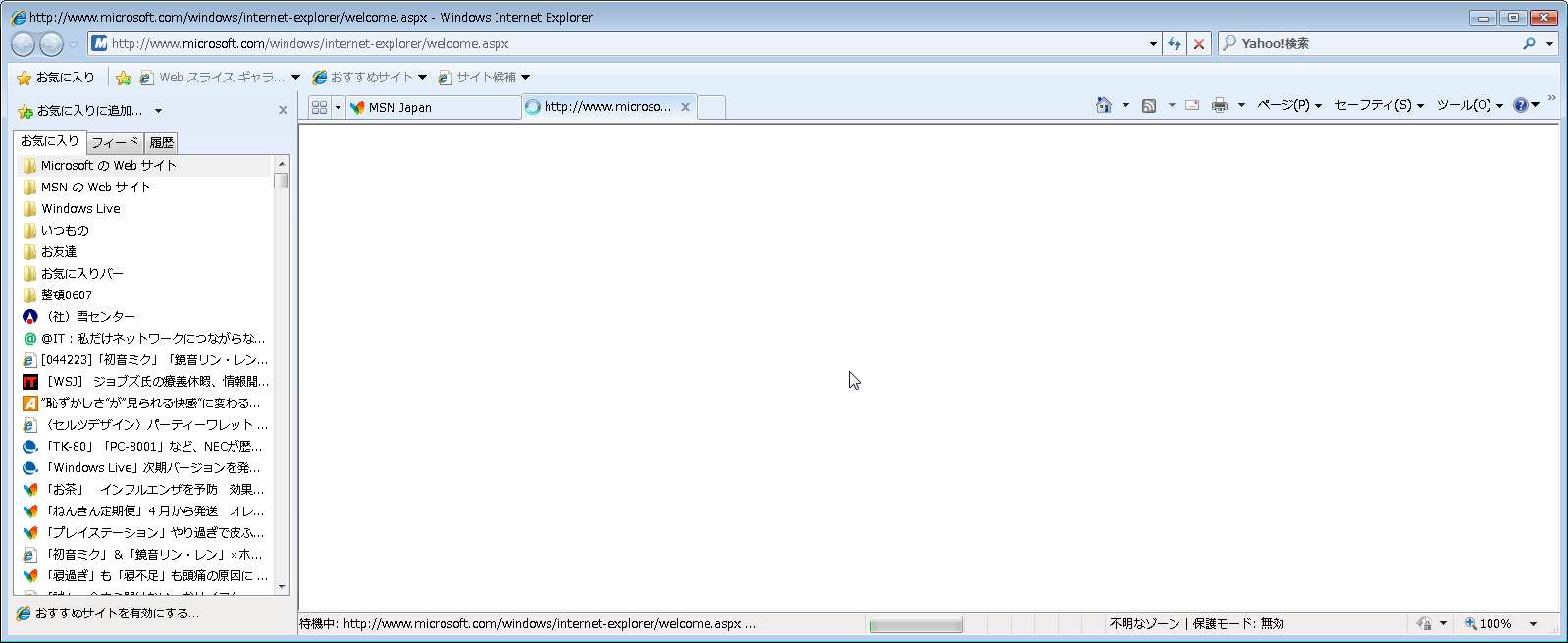
Task: Open the「プレイステーション」やり過ぎ favorite
Action: (144, 533)
